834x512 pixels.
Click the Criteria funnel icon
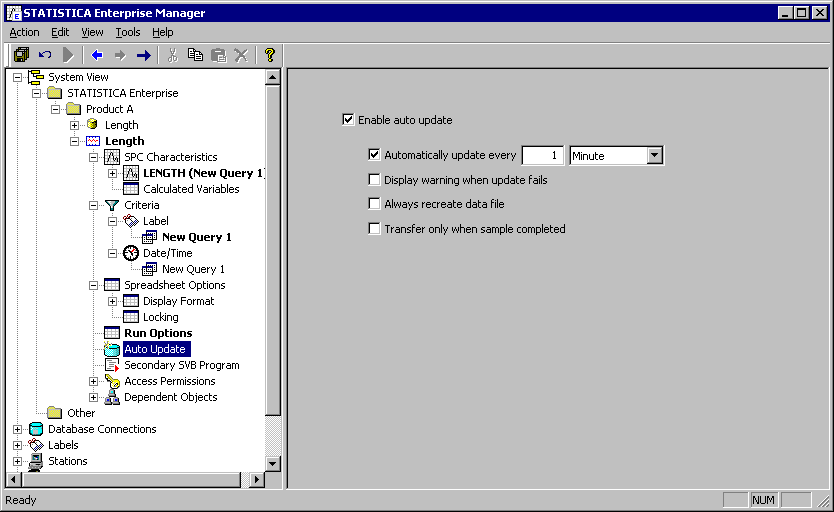112,205
